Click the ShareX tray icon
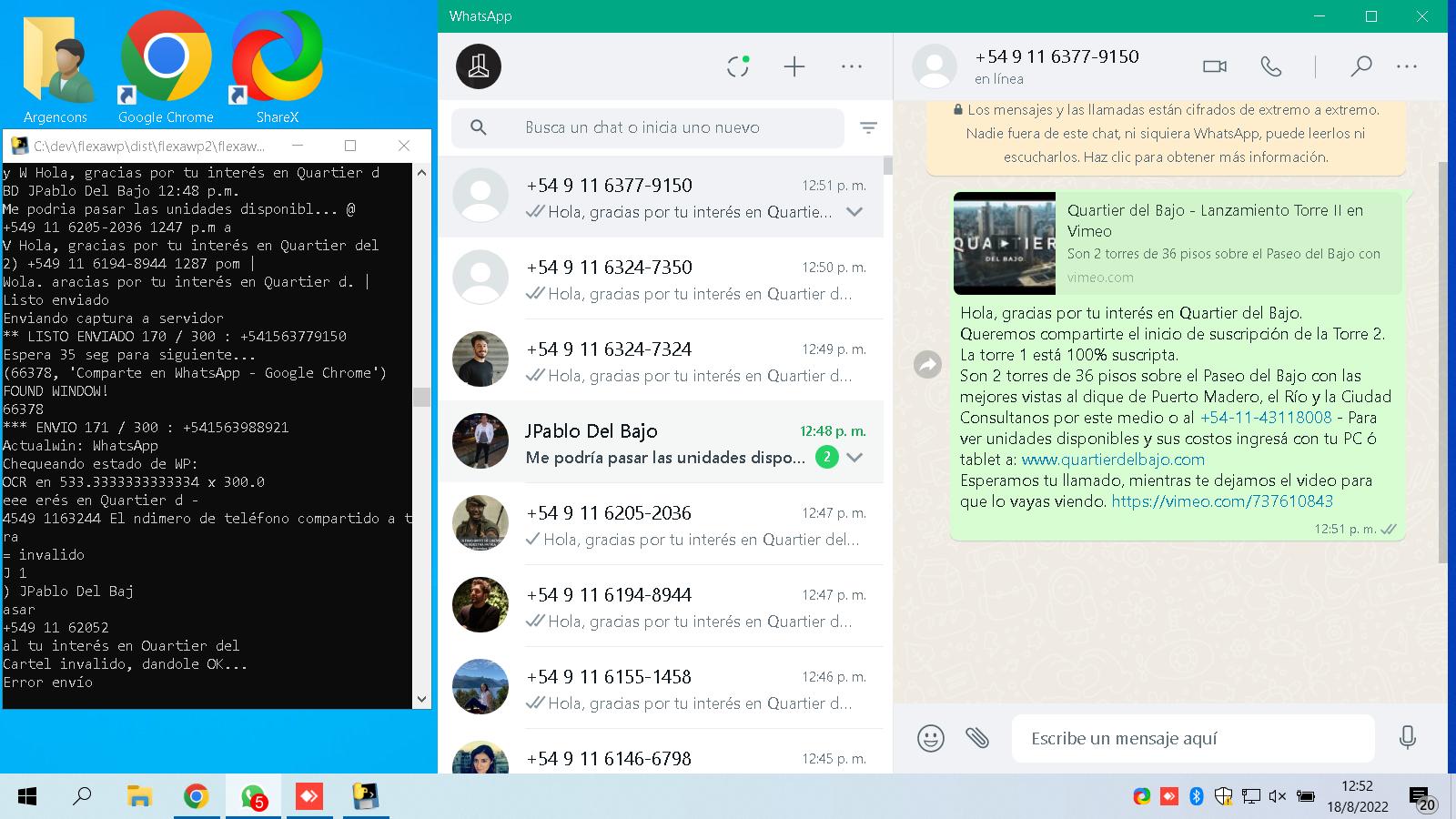Screen dimensions: 1456x819 click(1141, 797)
